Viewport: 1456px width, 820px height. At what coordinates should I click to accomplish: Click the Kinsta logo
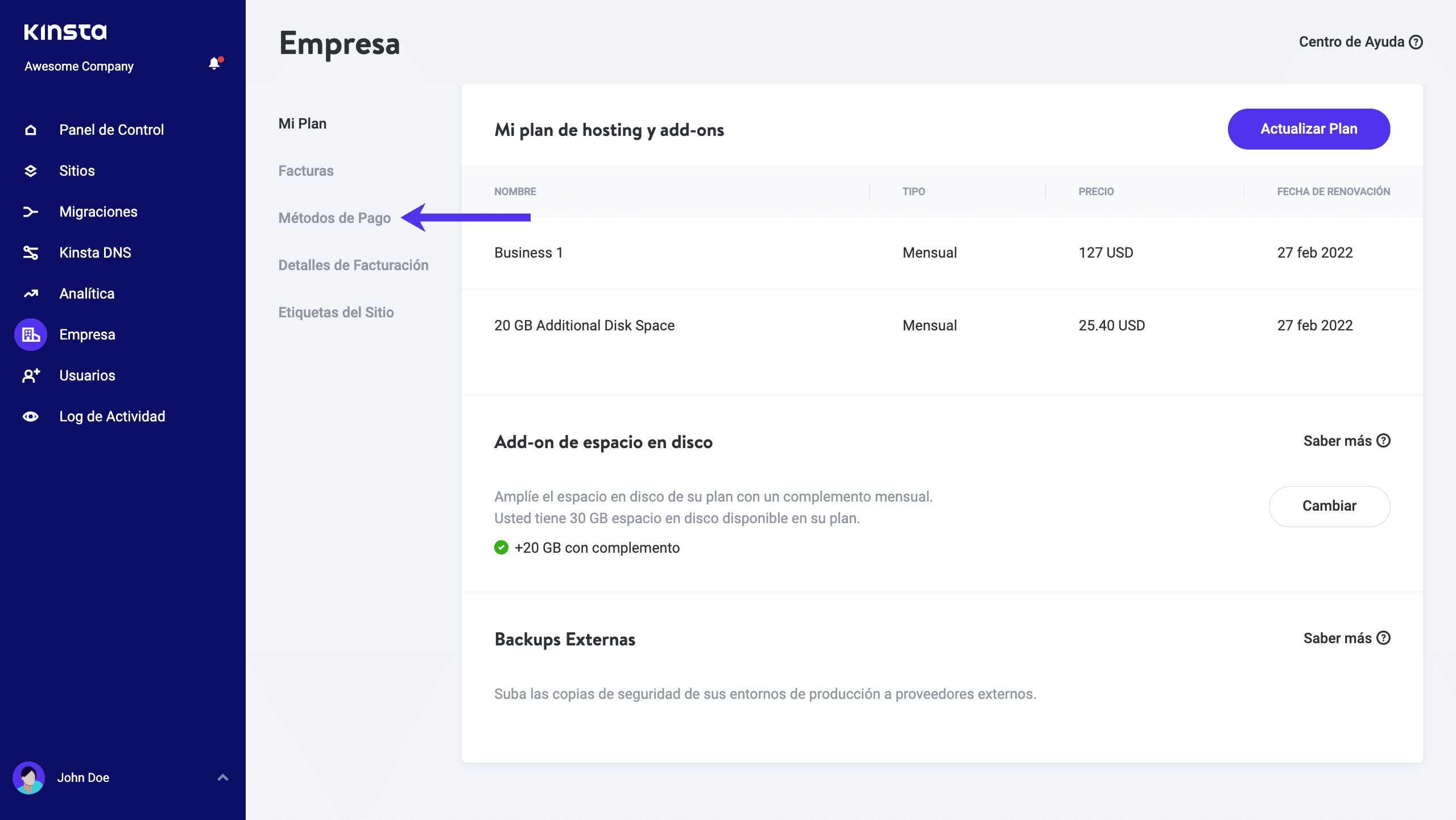click(65, 32)
